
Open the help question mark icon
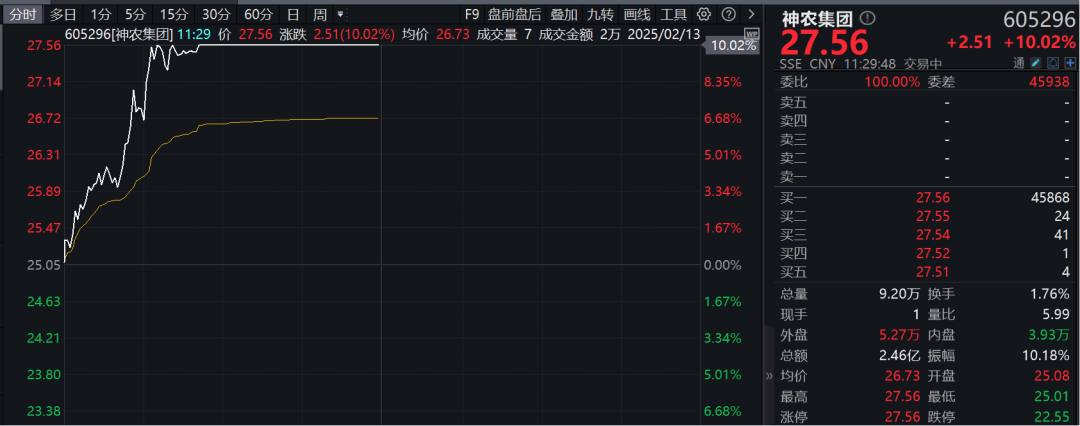pos(729,14)
